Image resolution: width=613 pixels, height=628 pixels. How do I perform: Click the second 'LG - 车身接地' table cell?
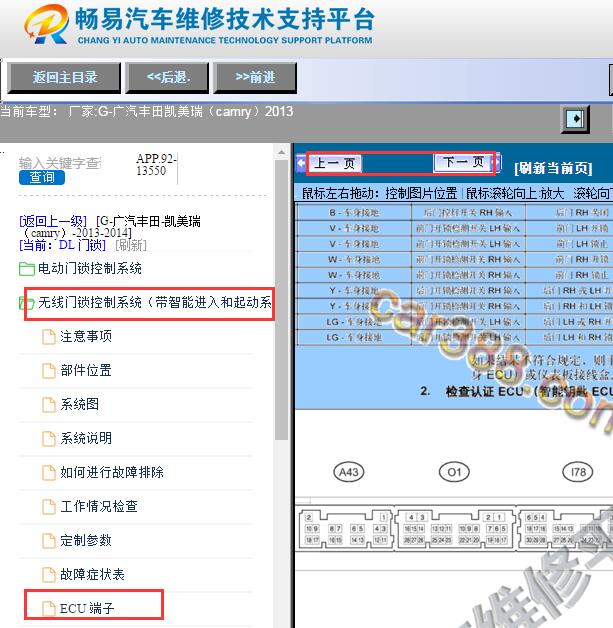(354, 337)
